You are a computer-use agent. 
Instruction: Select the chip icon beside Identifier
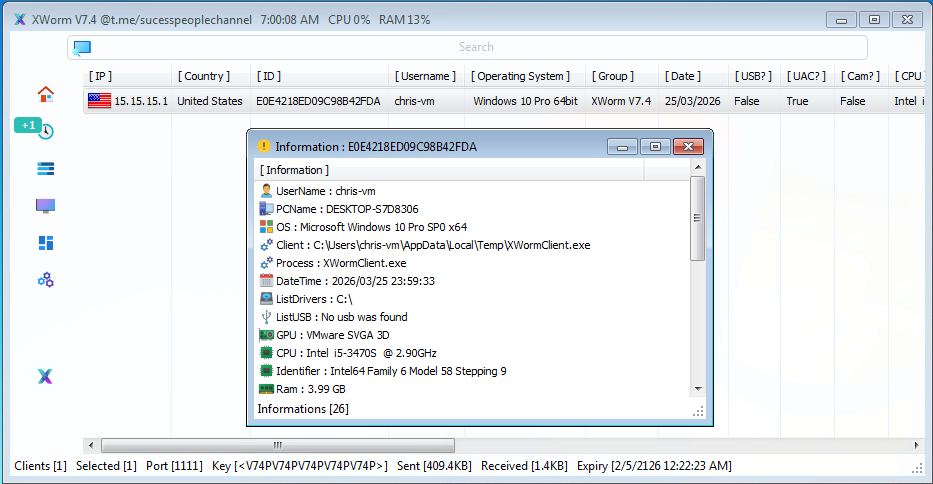coord(266,370)
